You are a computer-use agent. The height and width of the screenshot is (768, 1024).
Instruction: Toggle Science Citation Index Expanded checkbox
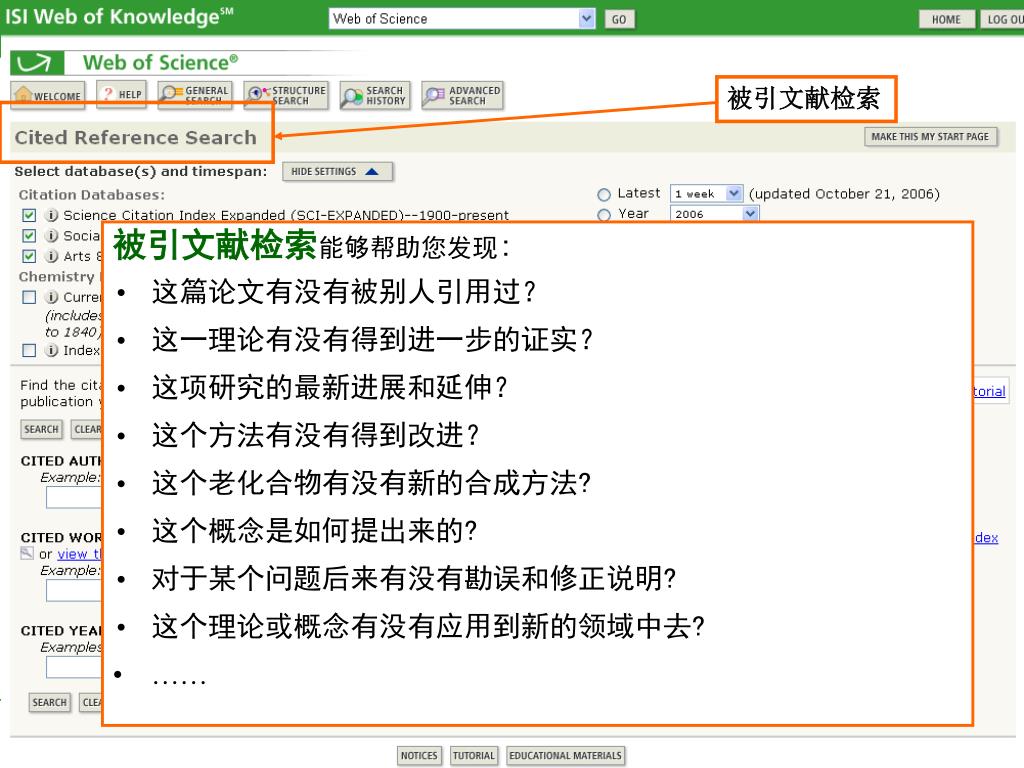29,215
